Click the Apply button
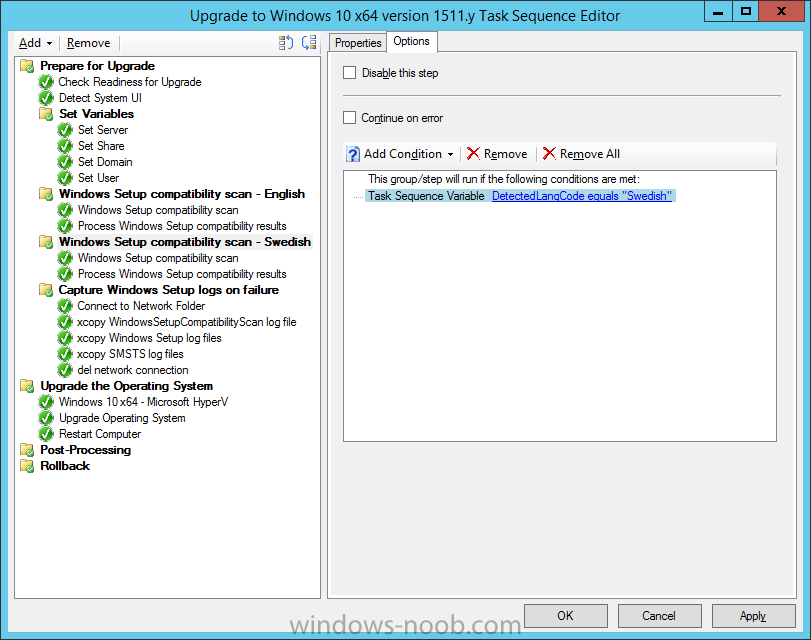811x640 pixels. tap(753, 616)
